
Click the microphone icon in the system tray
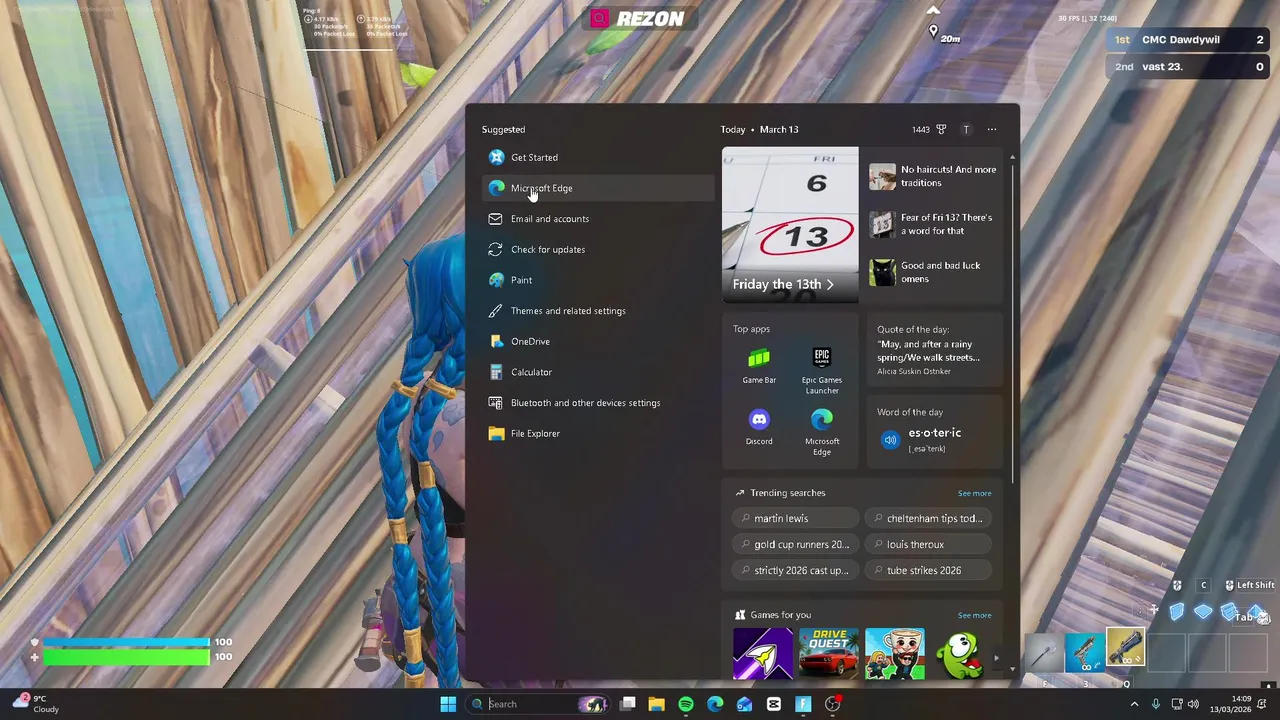tap(1156, 704)
